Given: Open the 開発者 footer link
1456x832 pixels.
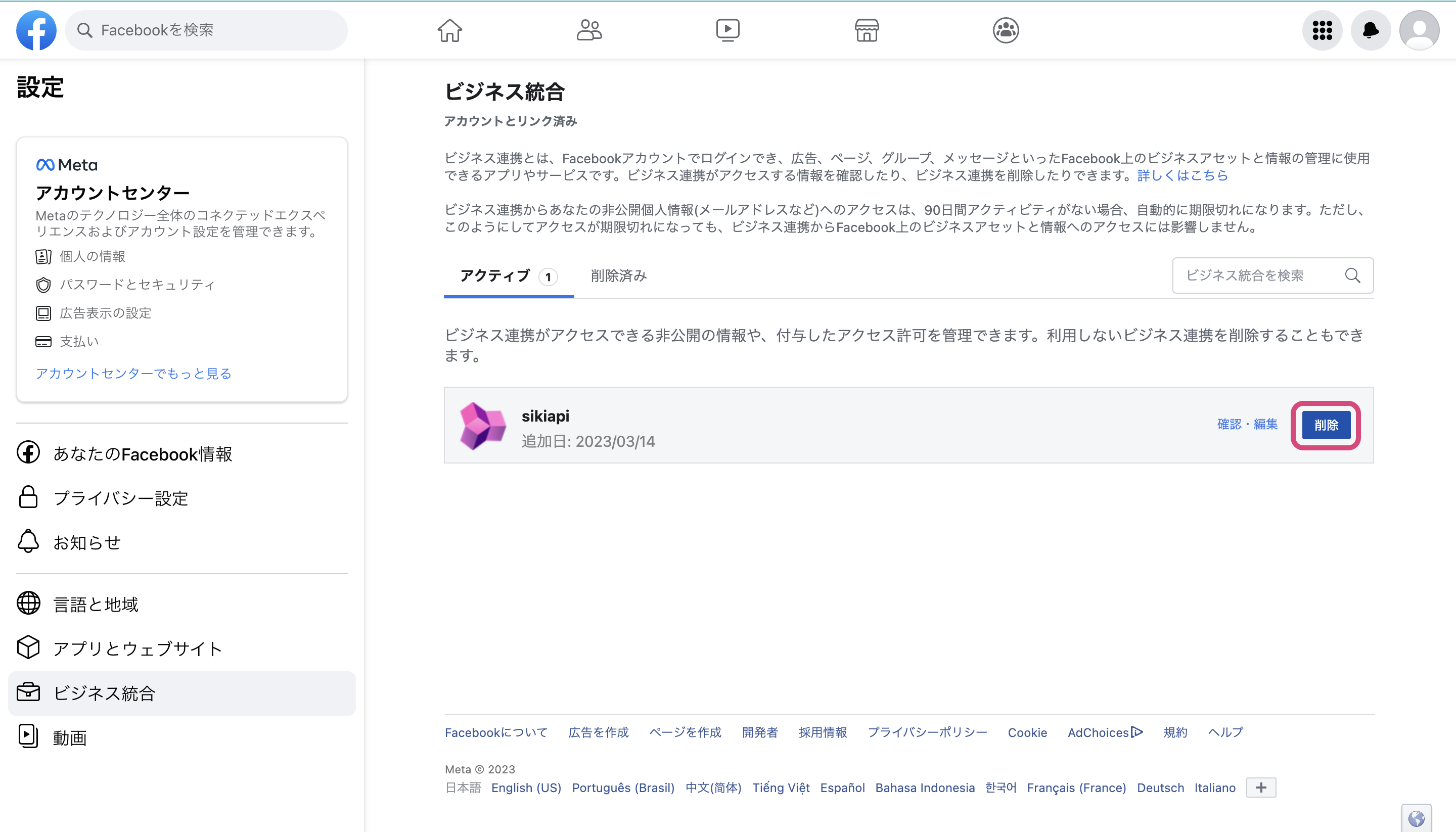Looking at the screenshot, I should [x=760, y=732].
